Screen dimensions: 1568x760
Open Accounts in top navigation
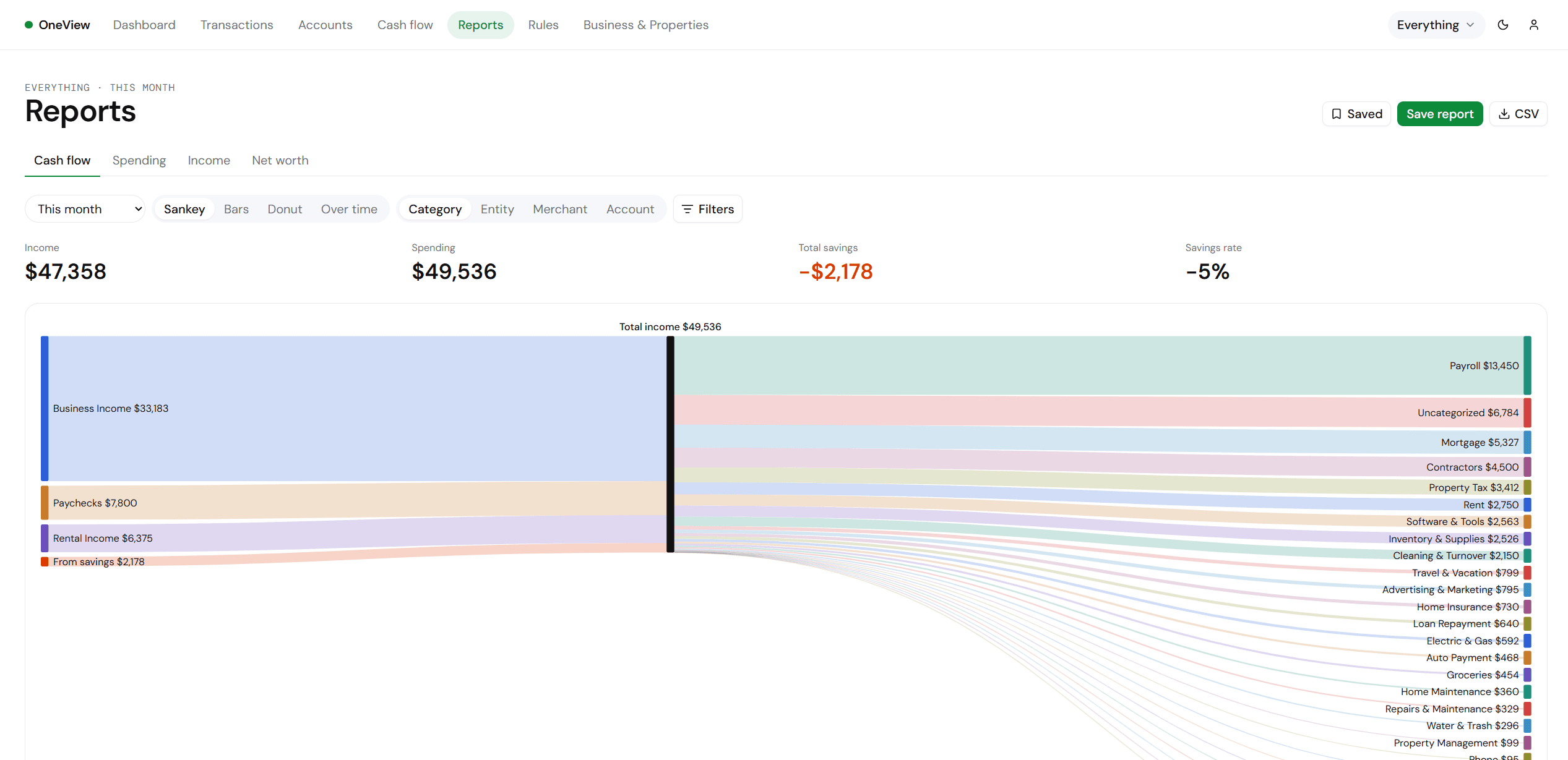(x=325, y=25)
